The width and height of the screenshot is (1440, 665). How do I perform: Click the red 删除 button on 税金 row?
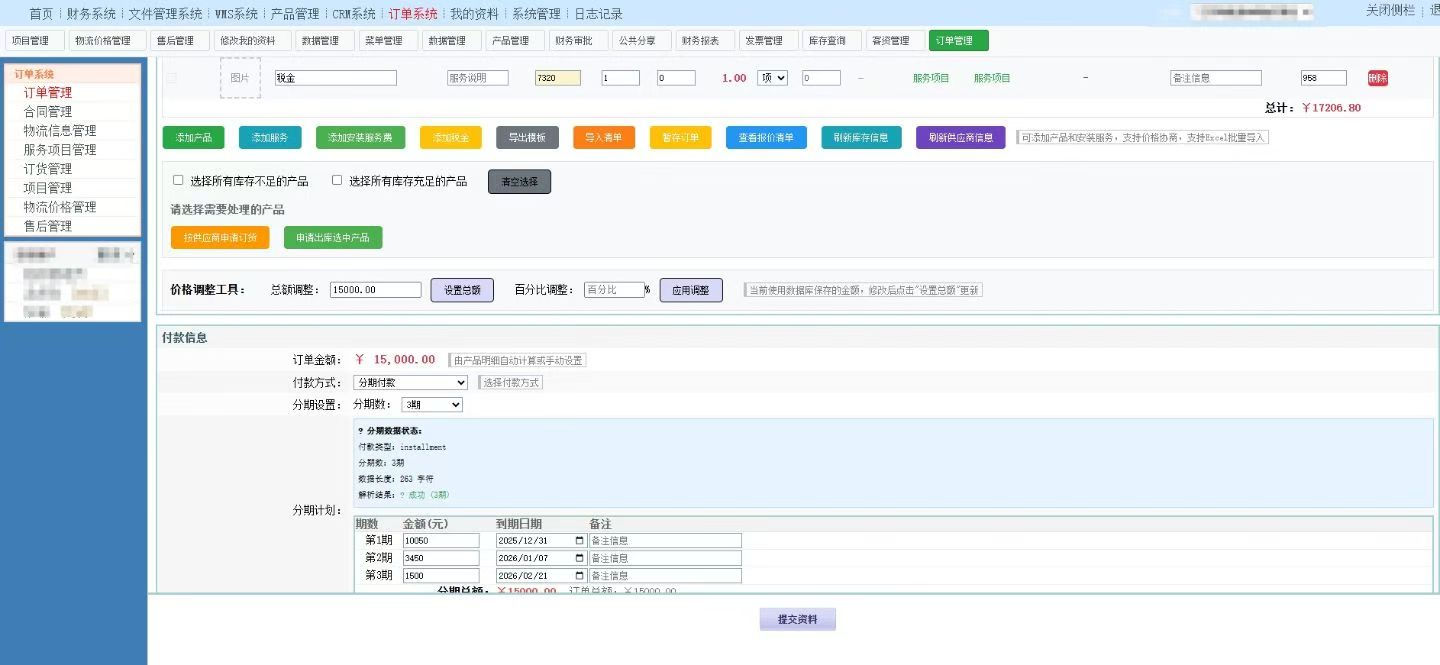pos(1378,78)
